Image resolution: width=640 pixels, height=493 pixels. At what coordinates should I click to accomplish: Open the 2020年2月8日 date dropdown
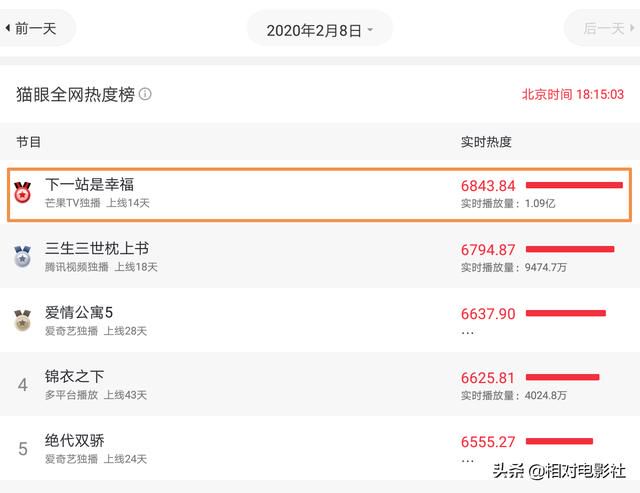tap(320, 30)
